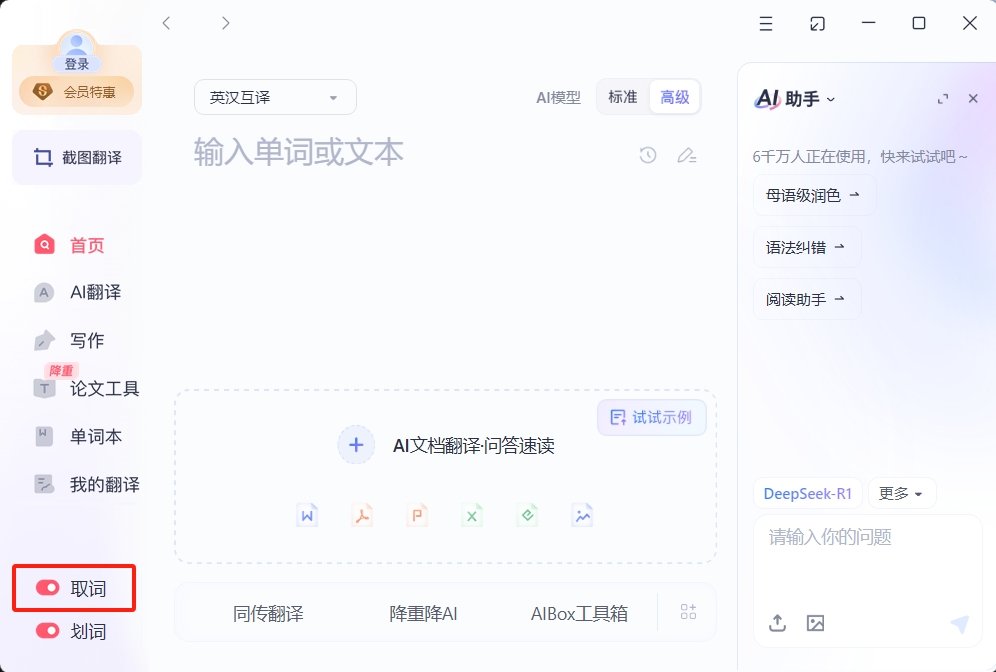Viewport: 996px width, 672px height.
Task: Select the Word document translation icon
Action: [x=307, y=515]
